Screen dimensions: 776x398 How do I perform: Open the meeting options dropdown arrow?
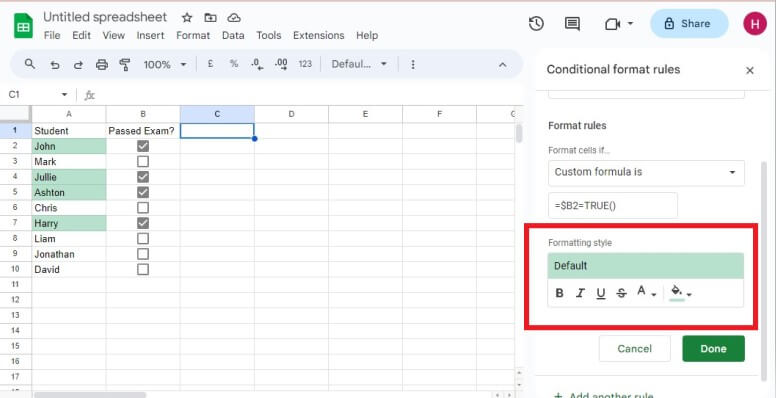click(x=630, y=24)
